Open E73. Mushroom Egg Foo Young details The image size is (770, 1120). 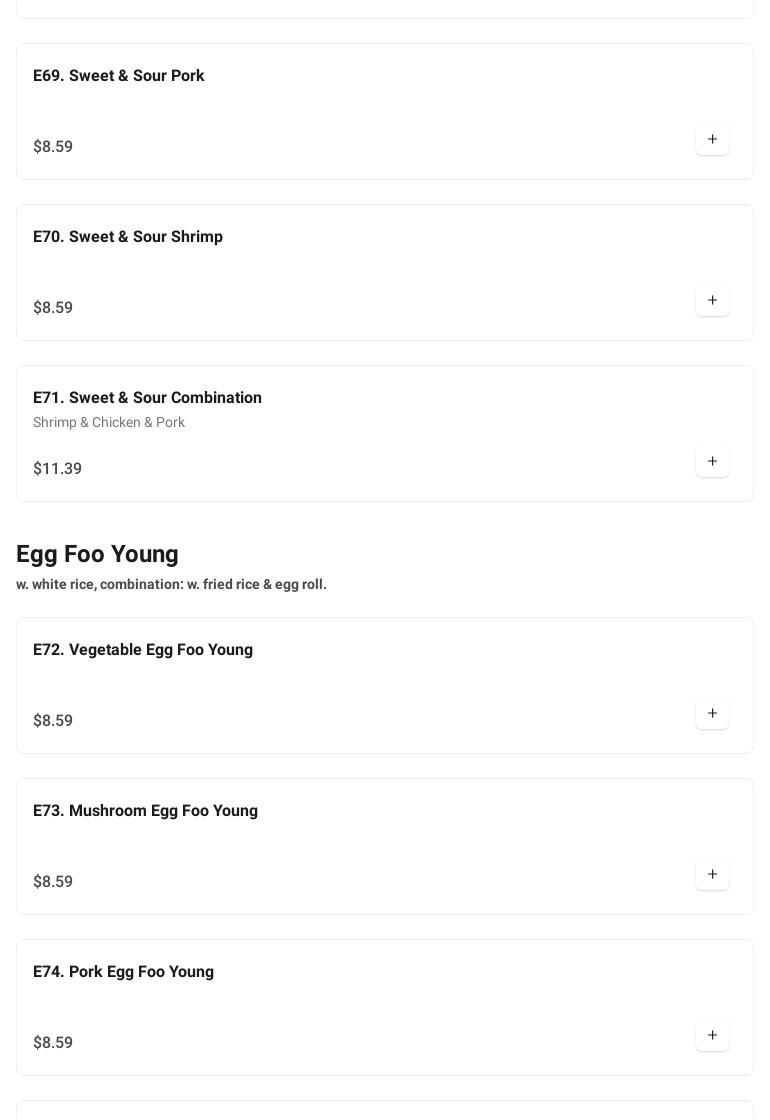click(145, 811)
